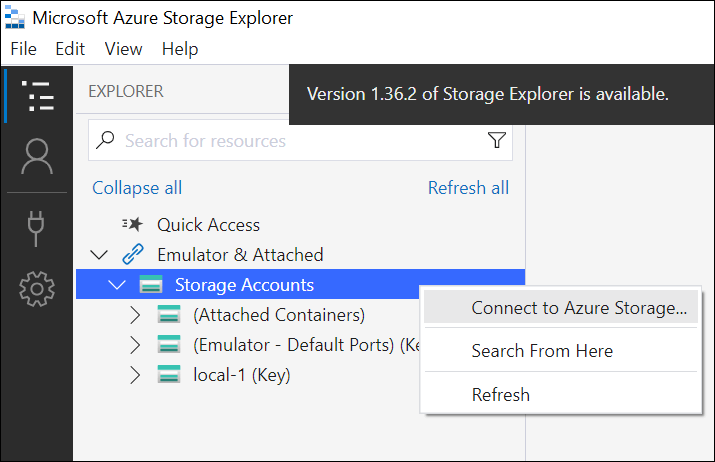
Task: Click the Connect plug icon in sidebar
Action: coord(37,227)
